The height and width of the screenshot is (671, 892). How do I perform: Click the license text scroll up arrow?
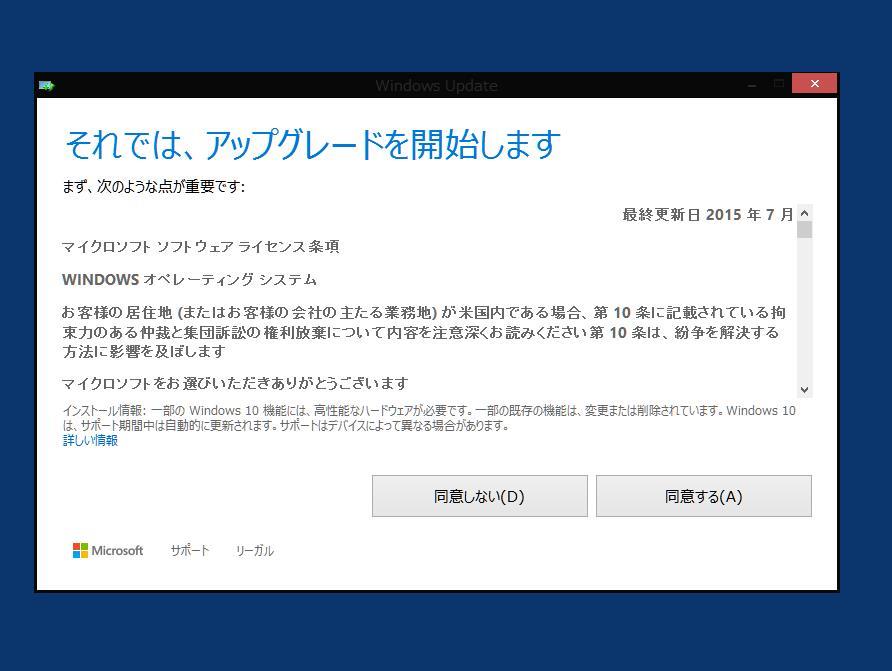(x=804, y=213)
